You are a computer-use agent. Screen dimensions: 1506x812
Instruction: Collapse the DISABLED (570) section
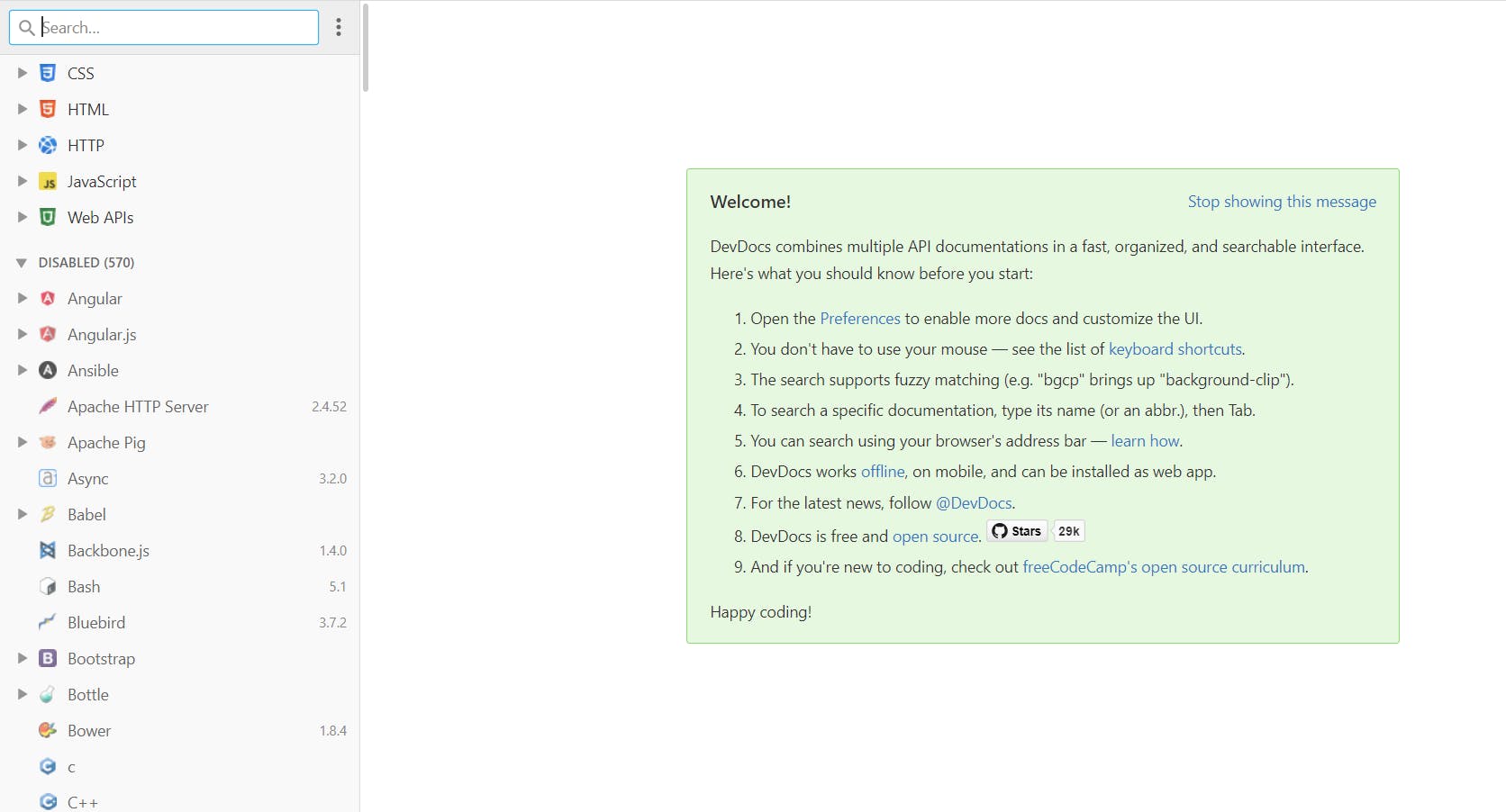pos(22,263)
